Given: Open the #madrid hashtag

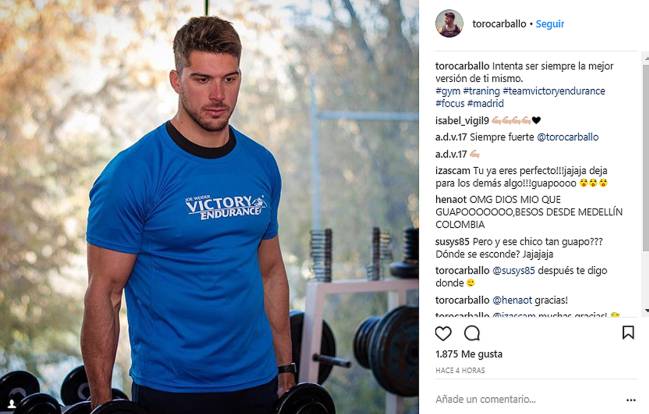Looking at the screenshot, I should tap(486, 104).
